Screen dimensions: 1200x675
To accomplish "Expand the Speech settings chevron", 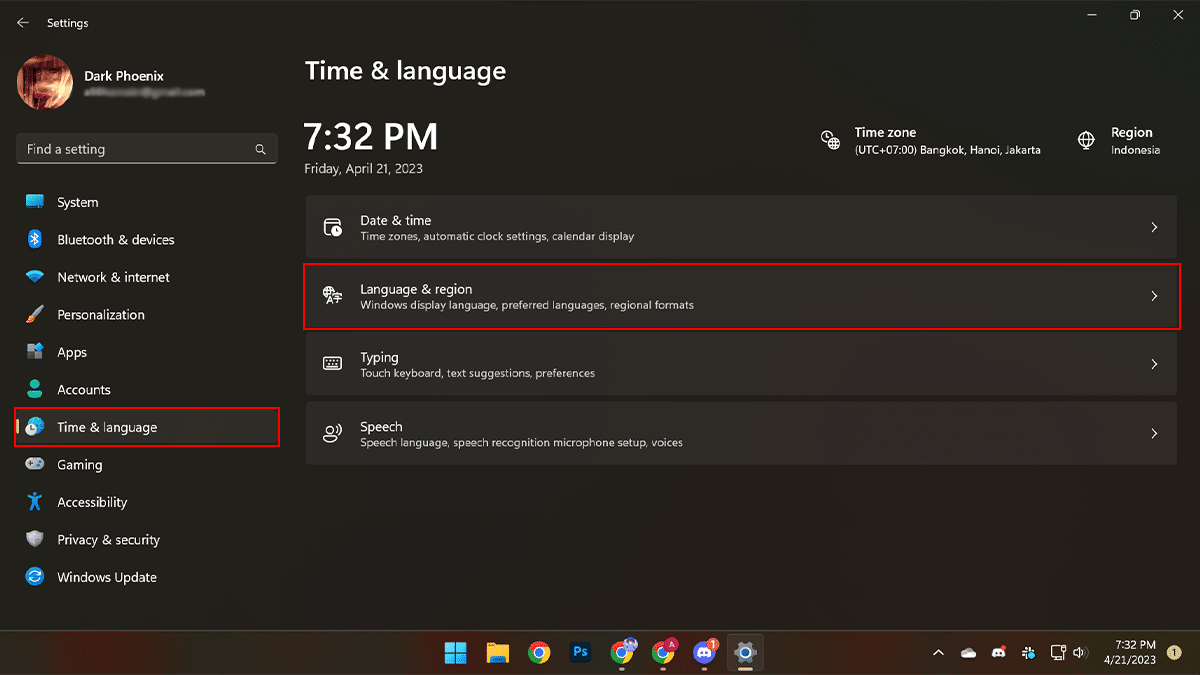I will click(x=1154, y=434).
